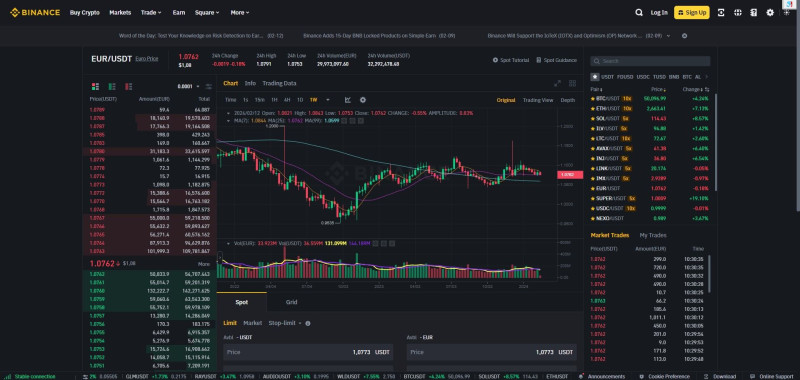The height and width of the screenshot is (380, 800).
Task: Open the Spot Tutorial link
Action: point(511,60)
